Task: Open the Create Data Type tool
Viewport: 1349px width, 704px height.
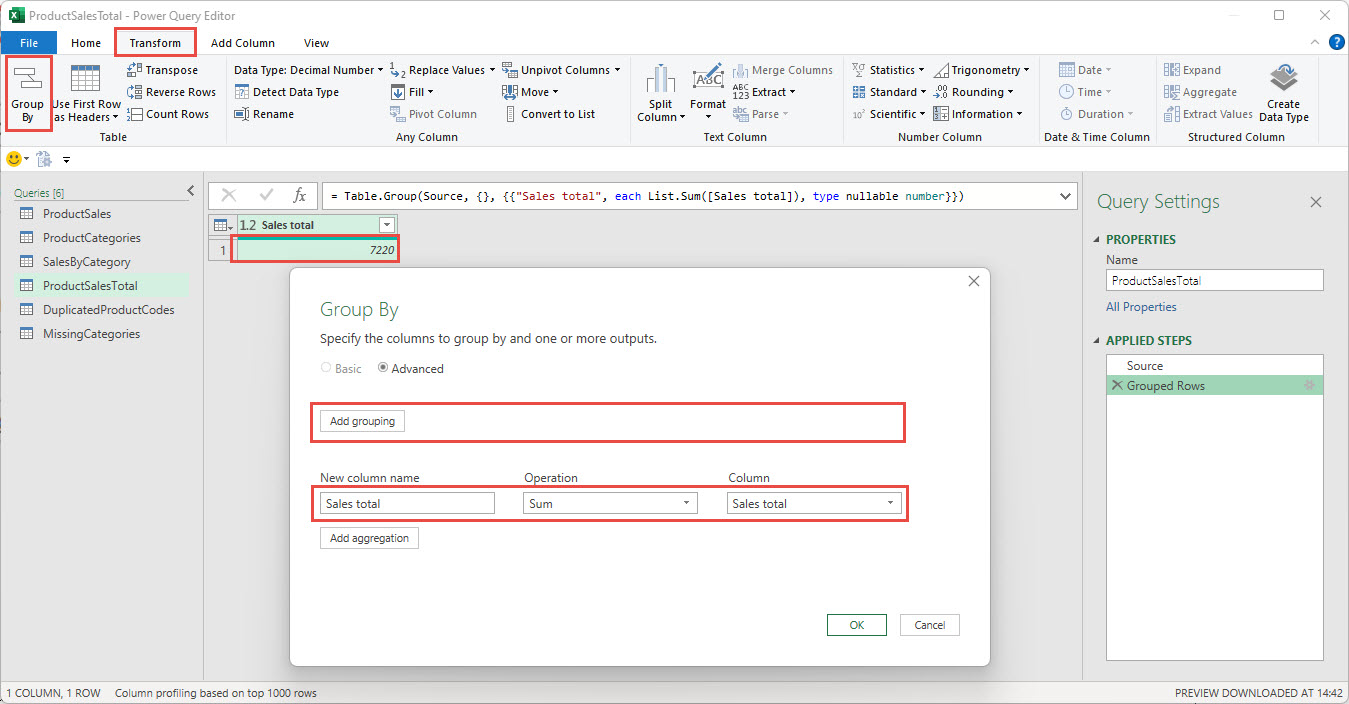Action: tap(1284, 91)
